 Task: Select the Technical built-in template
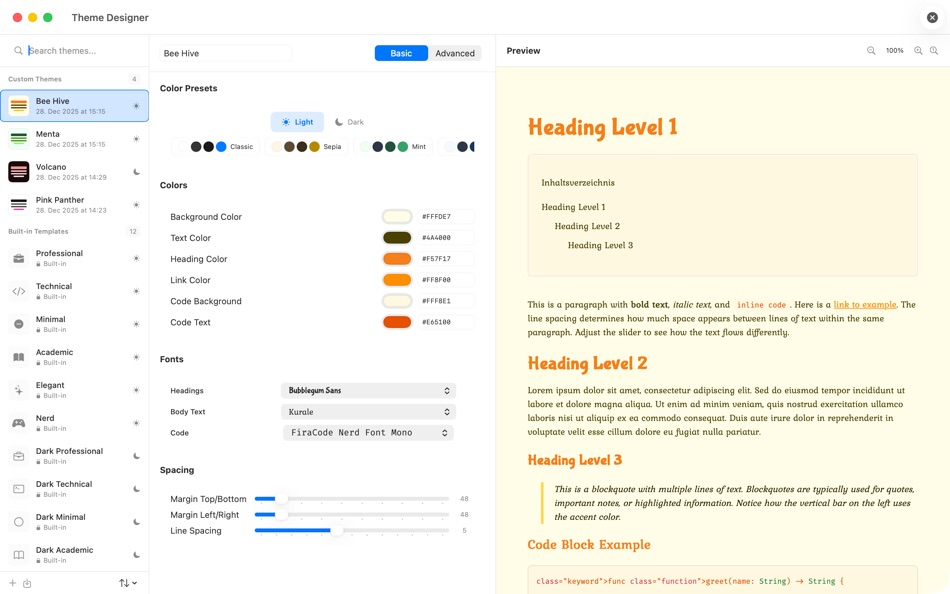pos(75,291)
